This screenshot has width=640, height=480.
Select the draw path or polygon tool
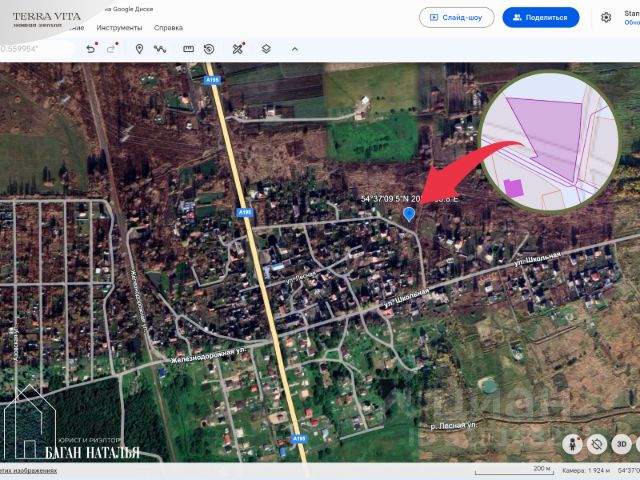click(x=160, y=49)
